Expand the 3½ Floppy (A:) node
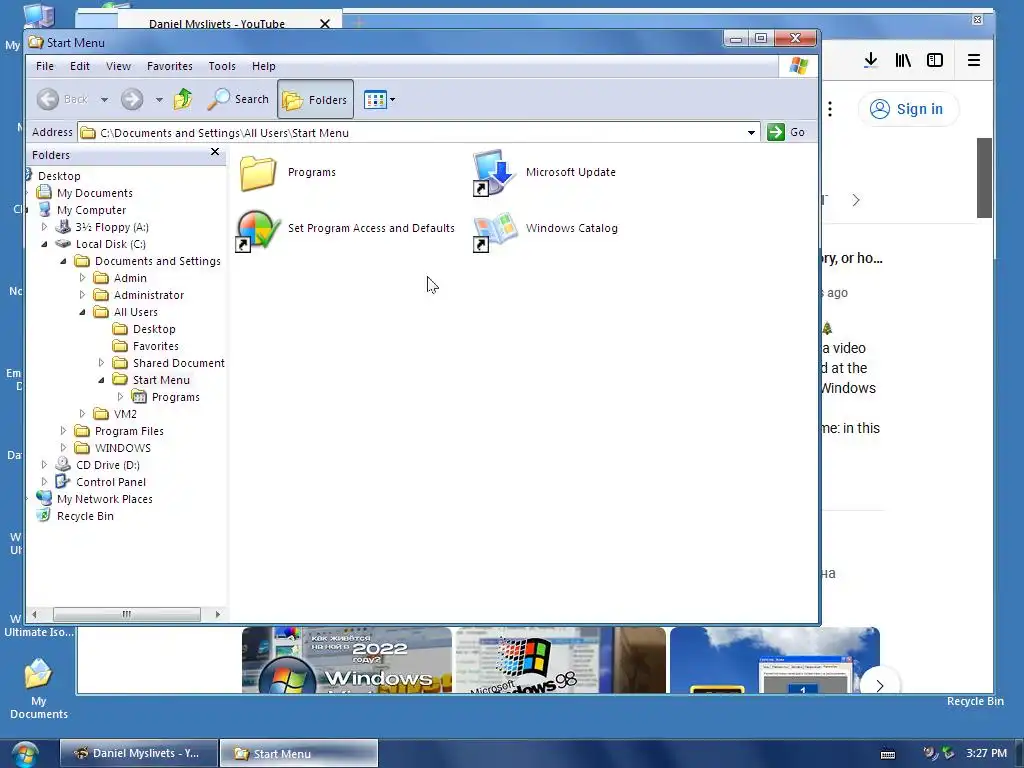 coord(44,227)
